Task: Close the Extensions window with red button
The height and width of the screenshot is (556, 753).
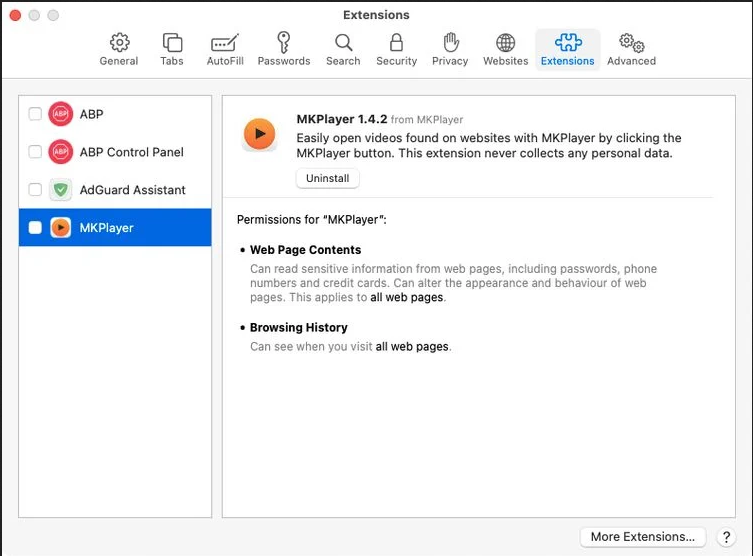Action: point(15,15)
